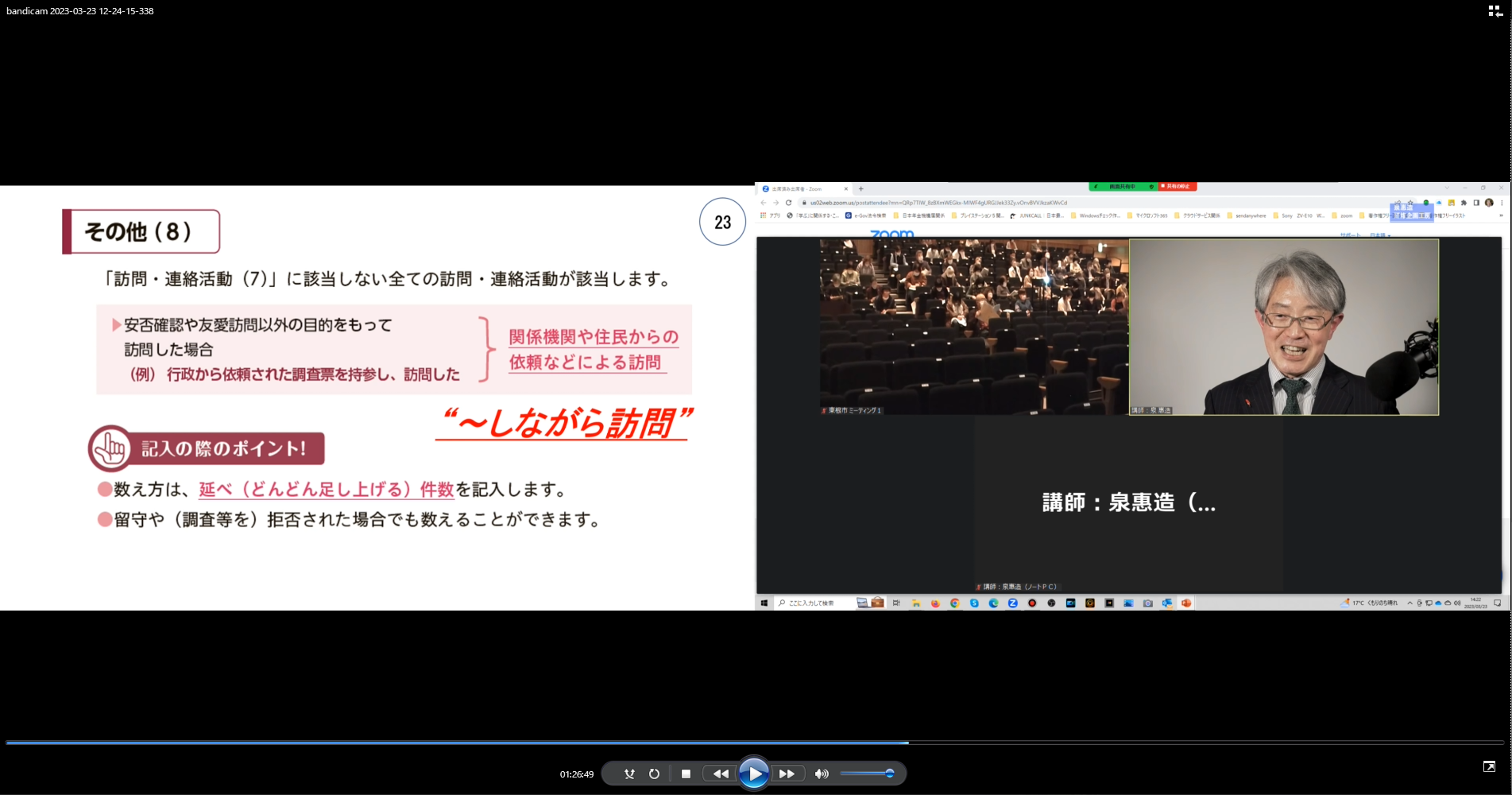Open Google Chrome from the recorded taskbar
Screen dimensions: 1512x795
tap(954, 603)
